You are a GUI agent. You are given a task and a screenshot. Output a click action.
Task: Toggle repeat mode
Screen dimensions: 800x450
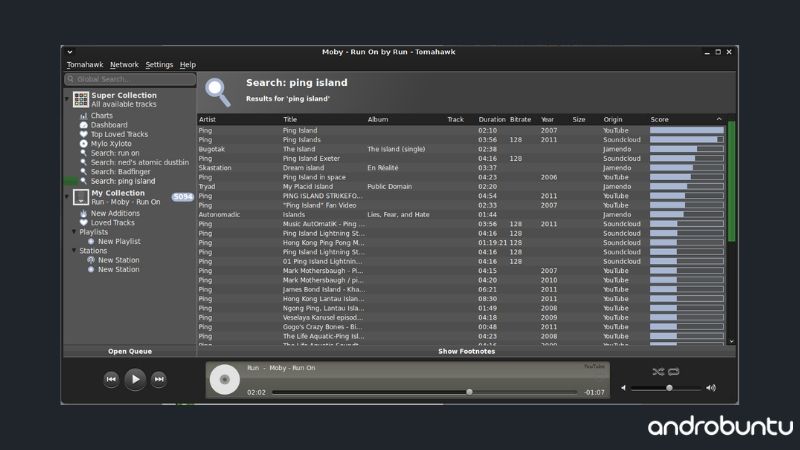pos(673,372)
